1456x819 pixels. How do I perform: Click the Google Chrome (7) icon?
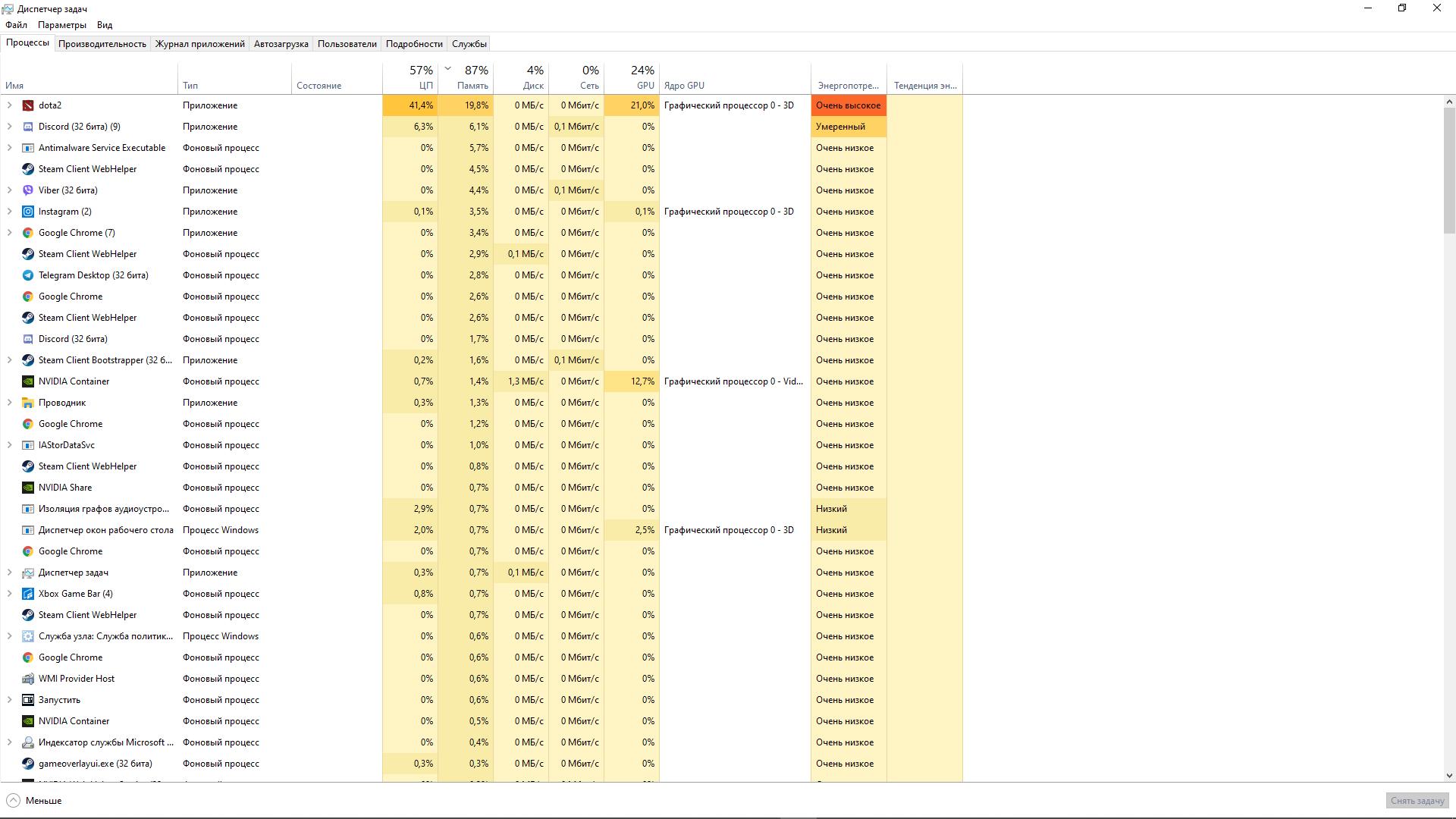[x=28, y=233]
